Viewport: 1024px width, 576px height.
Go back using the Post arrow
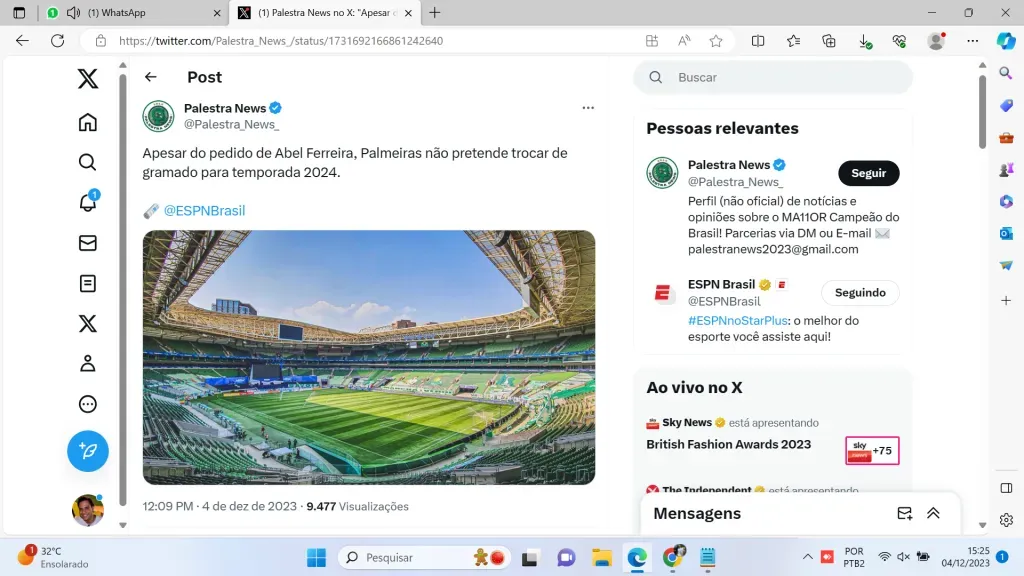coord(151,77)
